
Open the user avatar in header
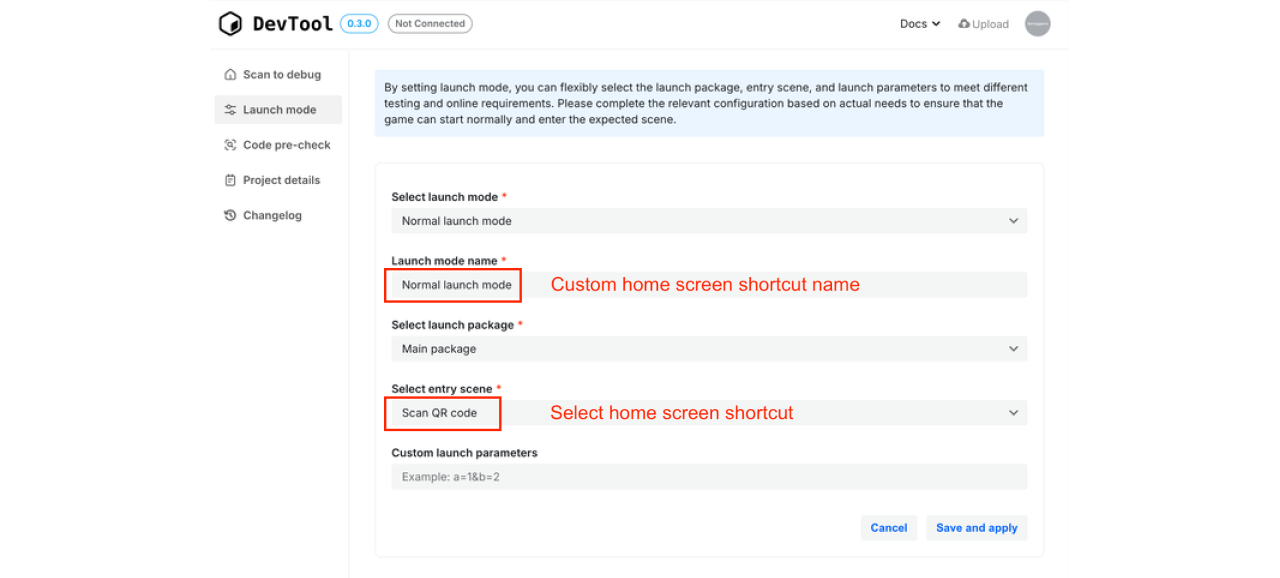[x=1037, y=24]
